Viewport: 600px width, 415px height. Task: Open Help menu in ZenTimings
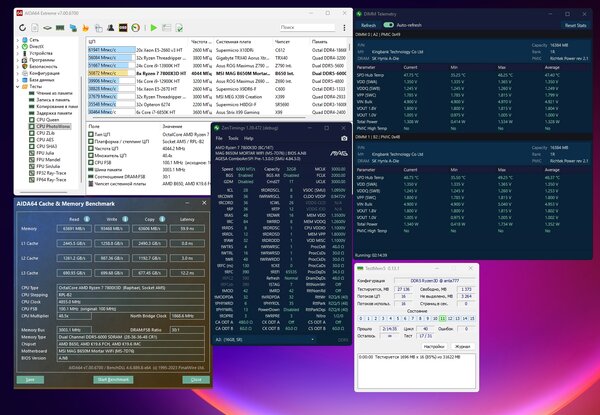249,138
